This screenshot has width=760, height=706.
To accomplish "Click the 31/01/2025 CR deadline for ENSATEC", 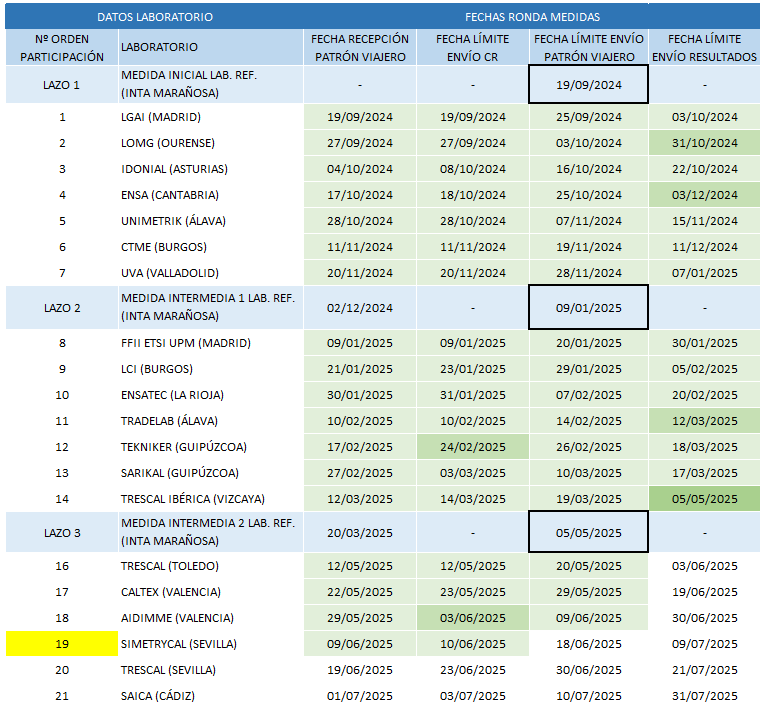I will 473,395.
